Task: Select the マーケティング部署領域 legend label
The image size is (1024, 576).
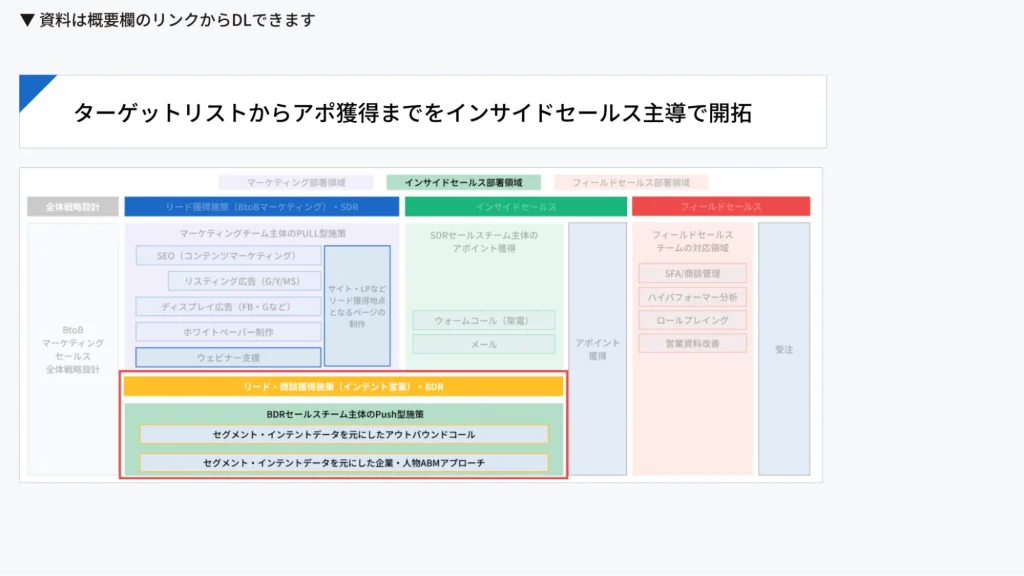Action: click(296, 183)
